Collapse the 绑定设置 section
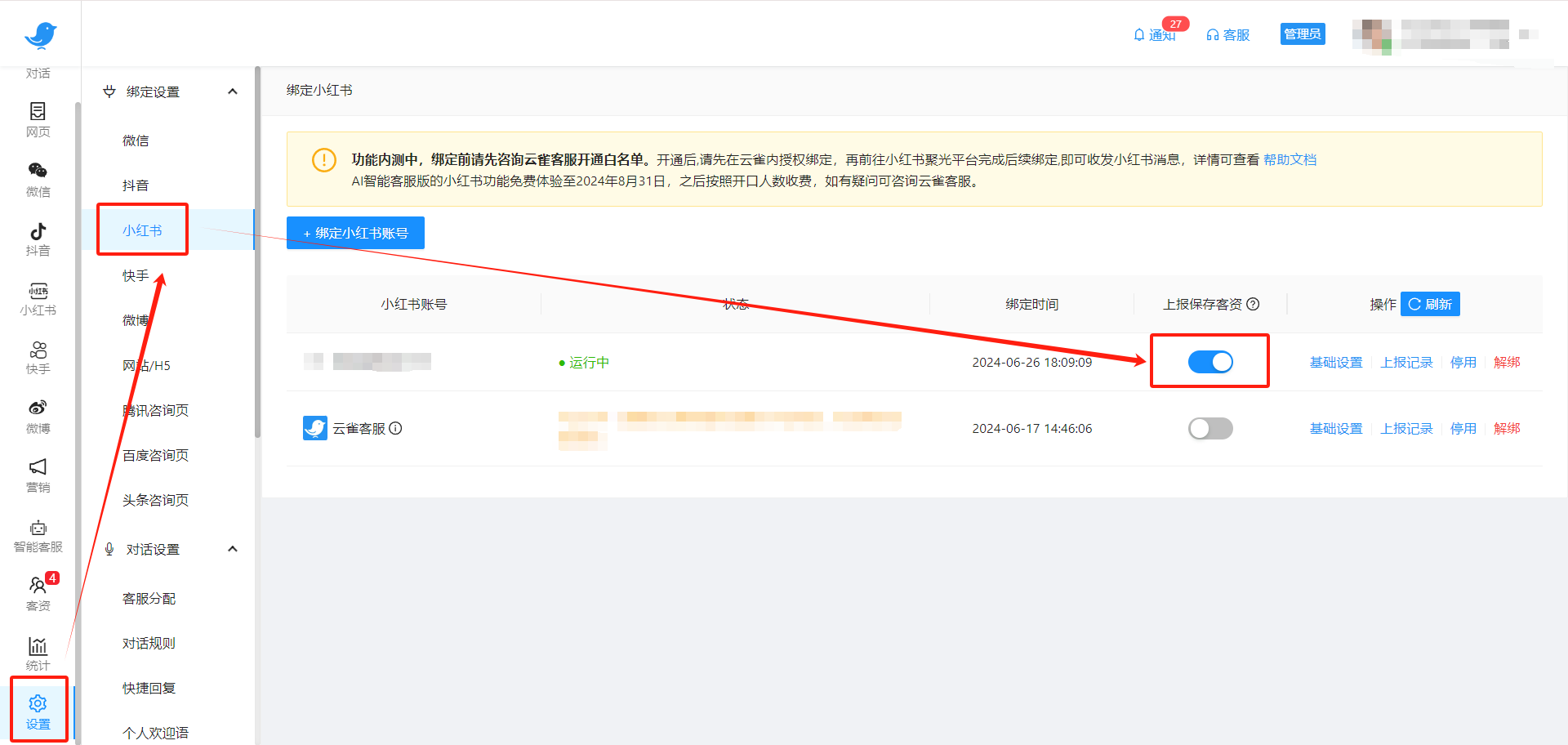The height and width of the screenshot is (745, 1568). [x=233, y=91]
